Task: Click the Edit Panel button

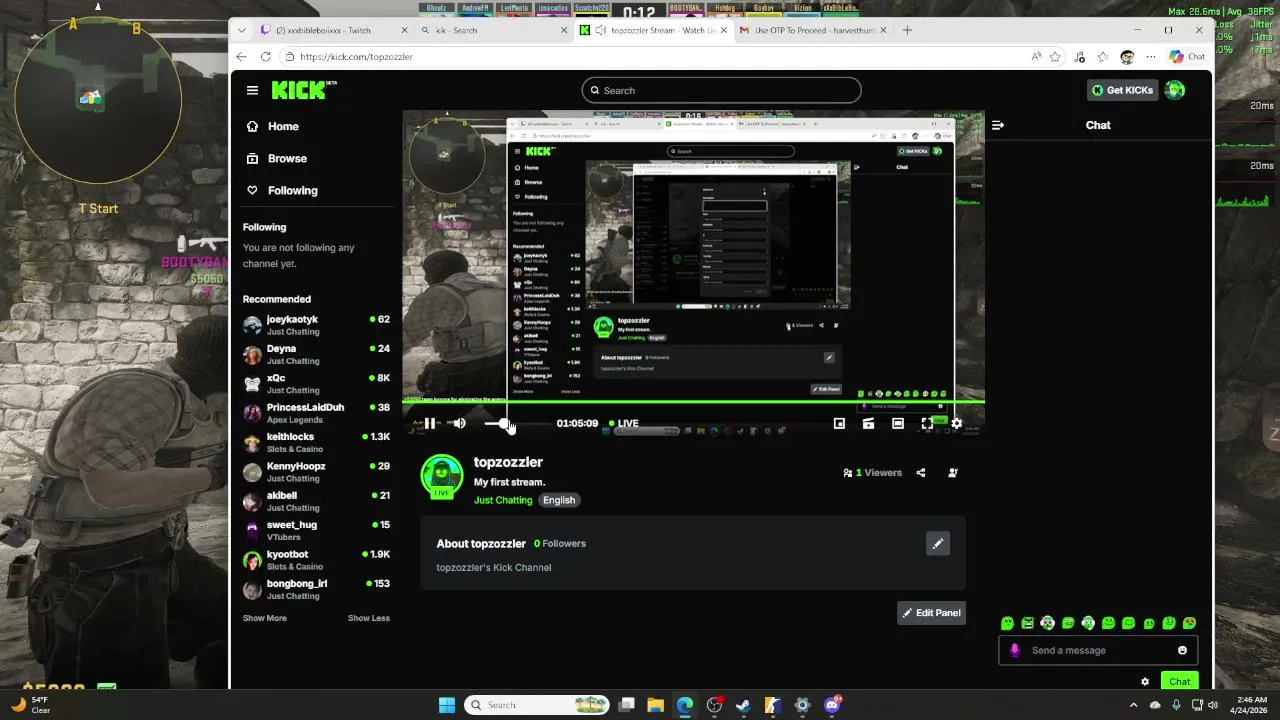Action: pos(931,613)
